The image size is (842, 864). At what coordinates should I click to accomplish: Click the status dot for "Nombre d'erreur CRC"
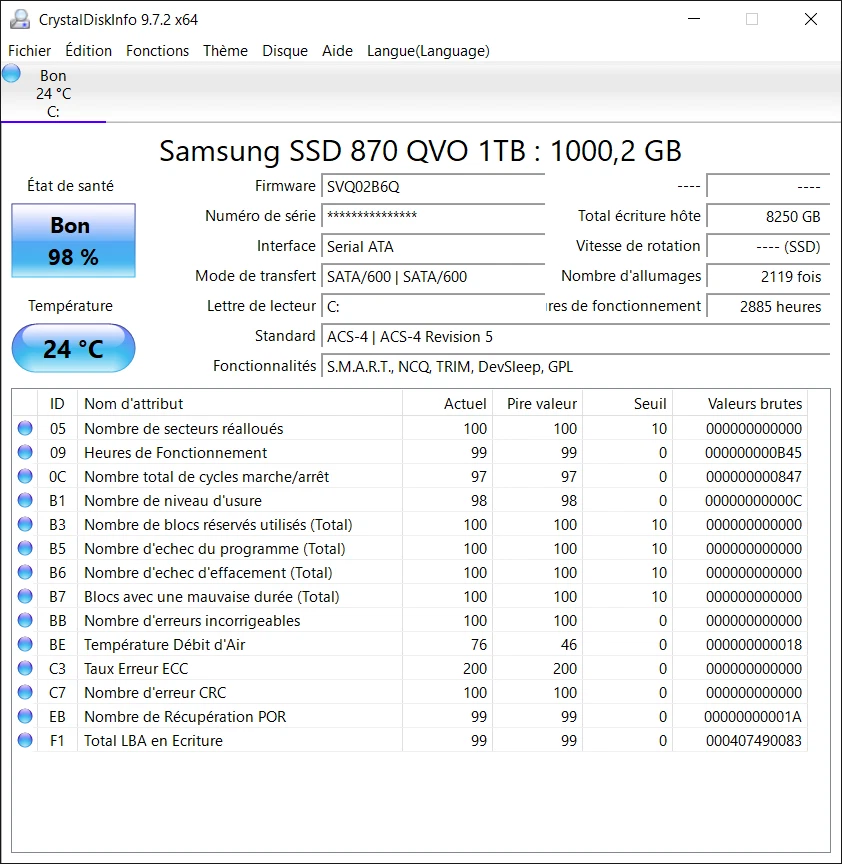pyautogui.click(x=24, y=693)
